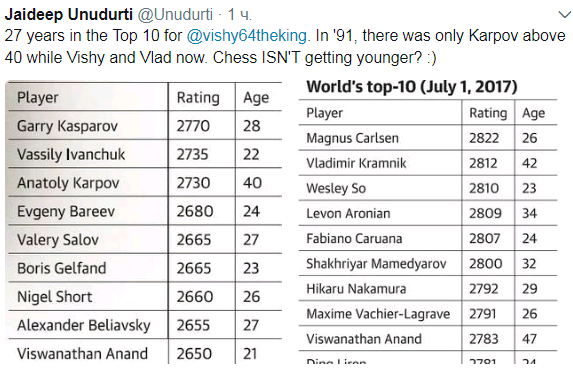Open Jaideep Unudurti's profile name
The height and width of the screenshot is (373, 573).
(69, 15)
